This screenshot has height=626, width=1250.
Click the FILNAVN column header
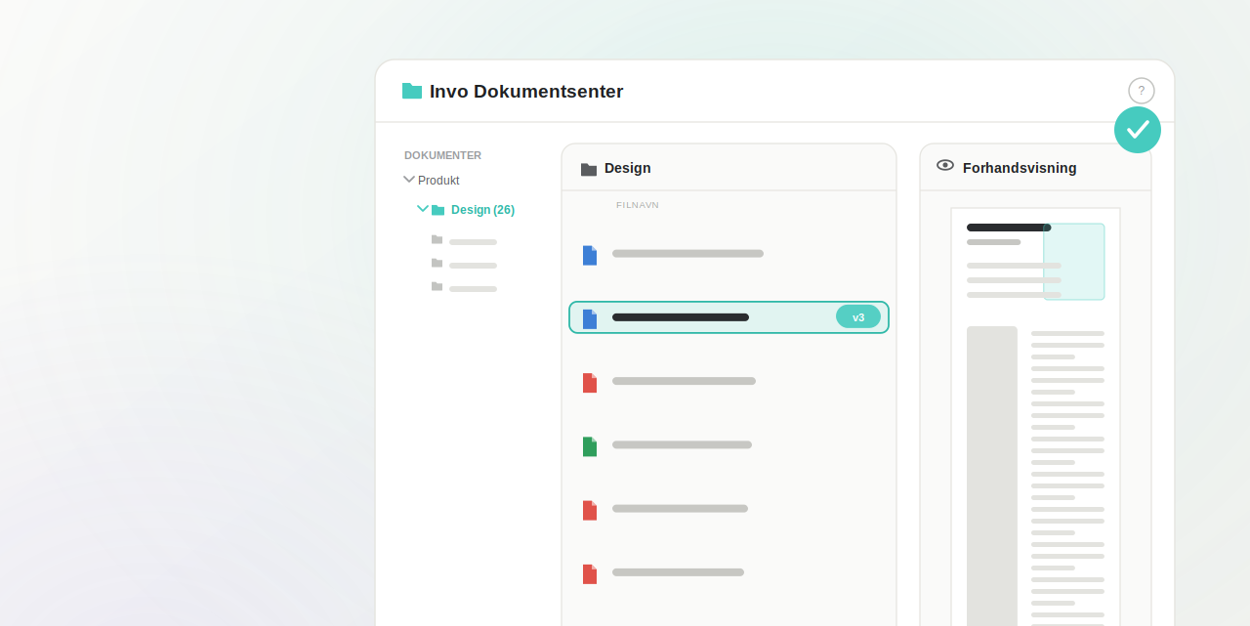pyautogui.click(x=637, y=205)
